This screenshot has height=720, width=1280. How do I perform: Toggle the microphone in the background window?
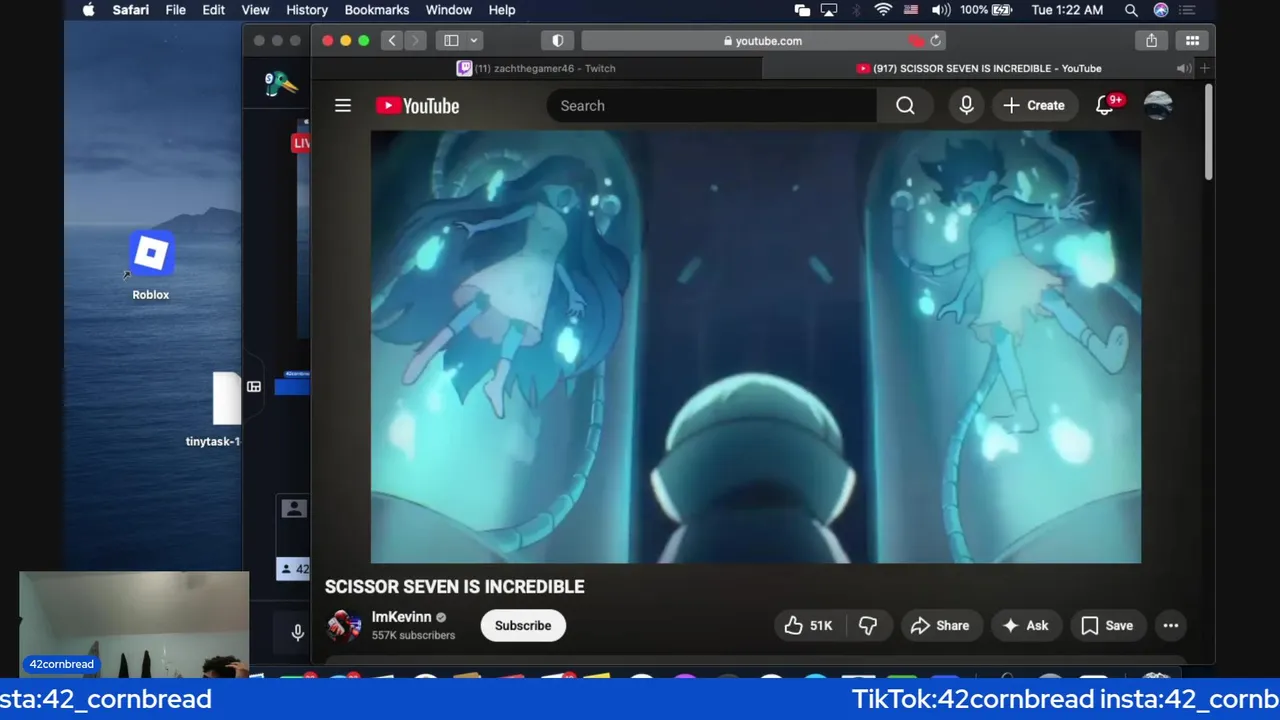[297, 632]
